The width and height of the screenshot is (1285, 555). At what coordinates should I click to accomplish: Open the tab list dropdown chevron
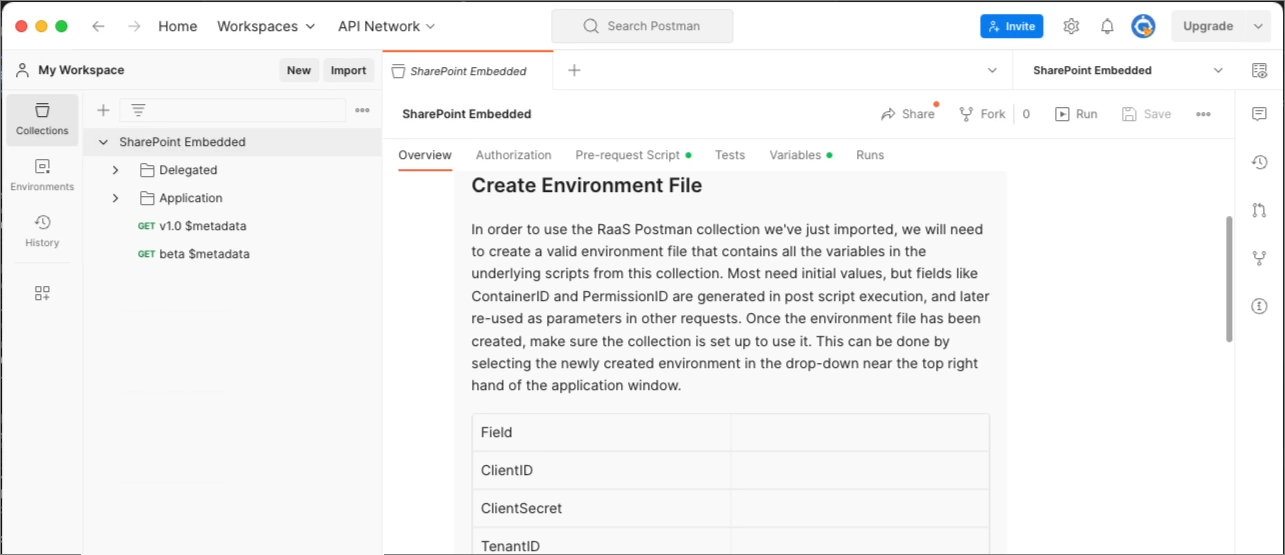[992, 70]
